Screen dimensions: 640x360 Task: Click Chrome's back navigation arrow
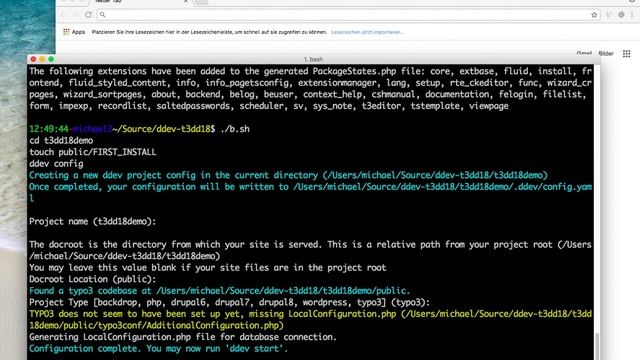(x=63, y=15)
